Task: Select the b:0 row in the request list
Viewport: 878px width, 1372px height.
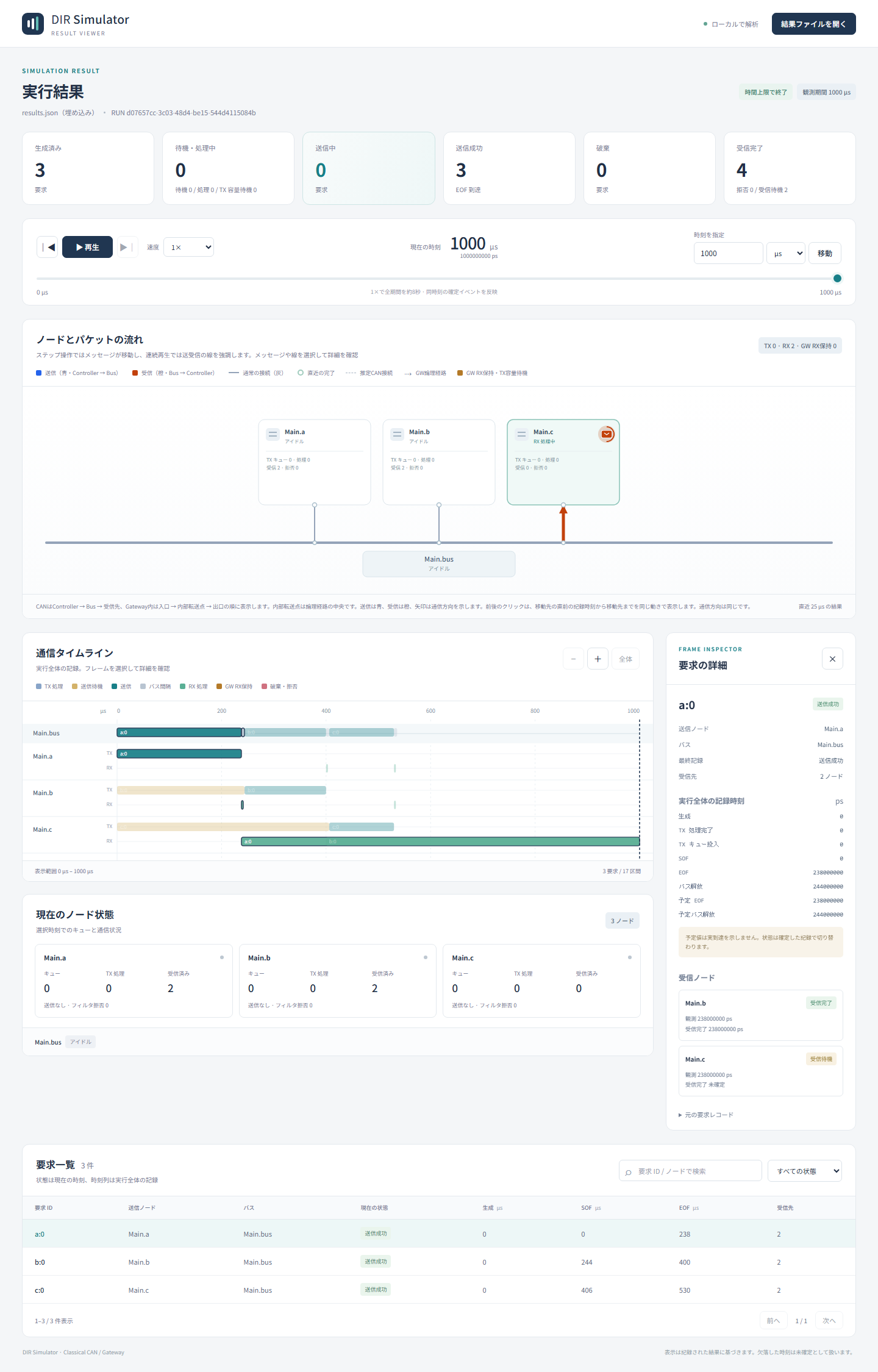Action: click(438, 1262)
